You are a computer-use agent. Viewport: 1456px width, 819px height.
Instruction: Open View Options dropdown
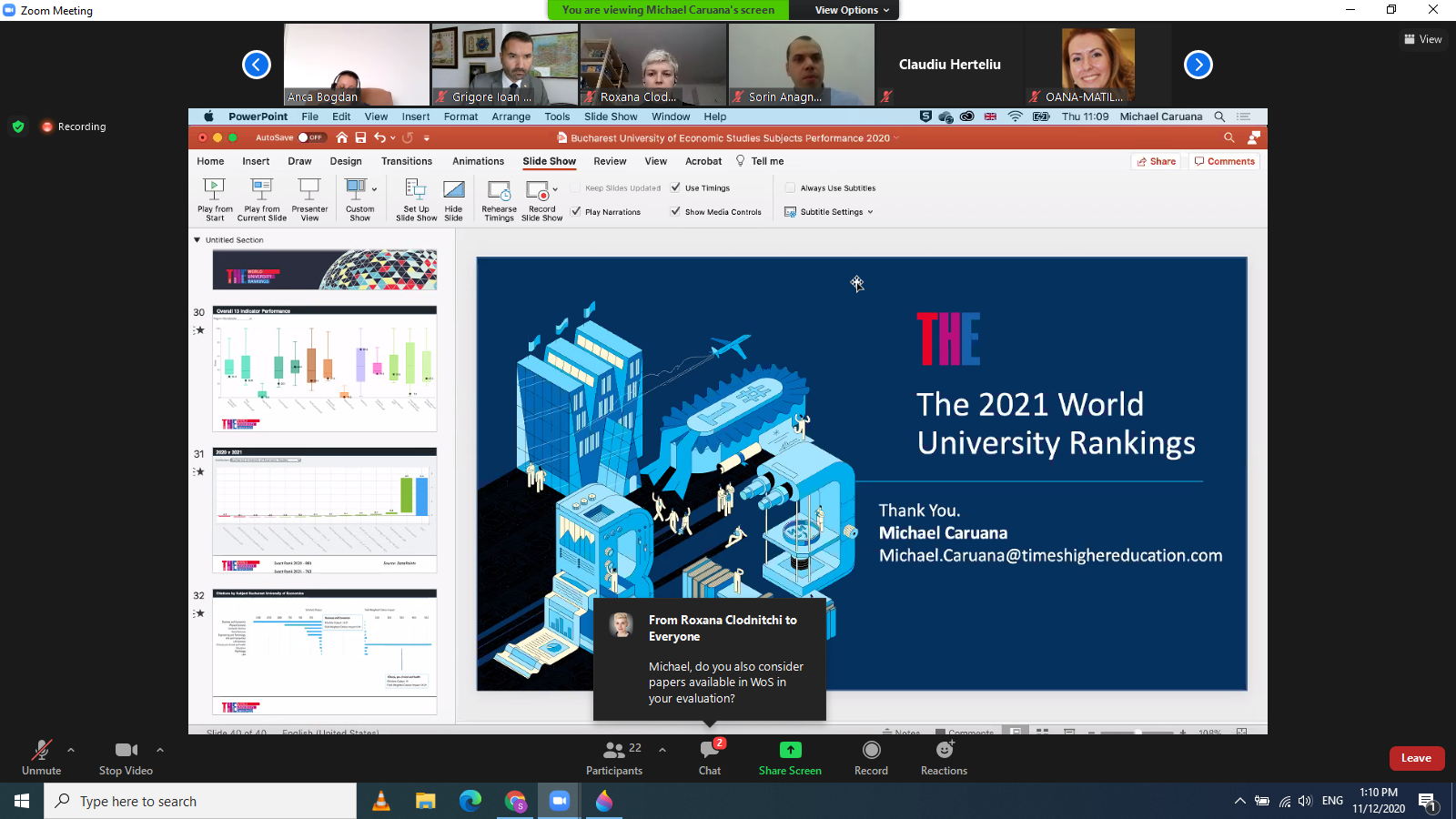click(x=852, y=10)
